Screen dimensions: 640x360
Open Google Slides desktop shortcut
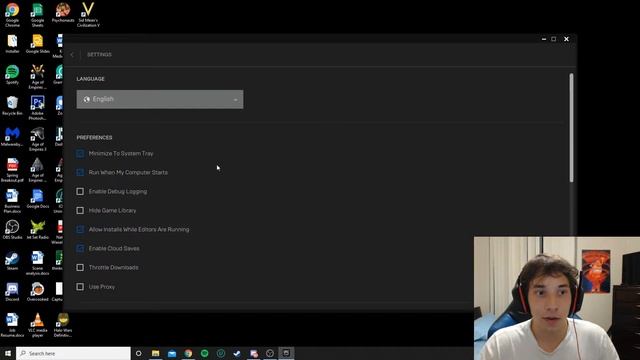pyautogui.click(x=38, y=44)
